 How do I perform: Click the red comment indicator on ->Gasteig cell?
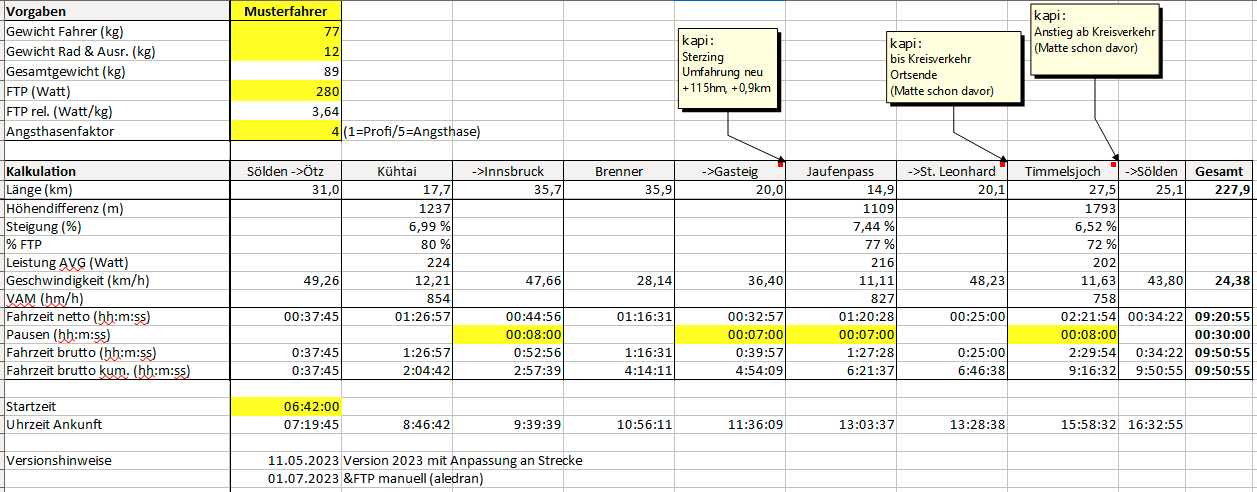pos(780,162)
